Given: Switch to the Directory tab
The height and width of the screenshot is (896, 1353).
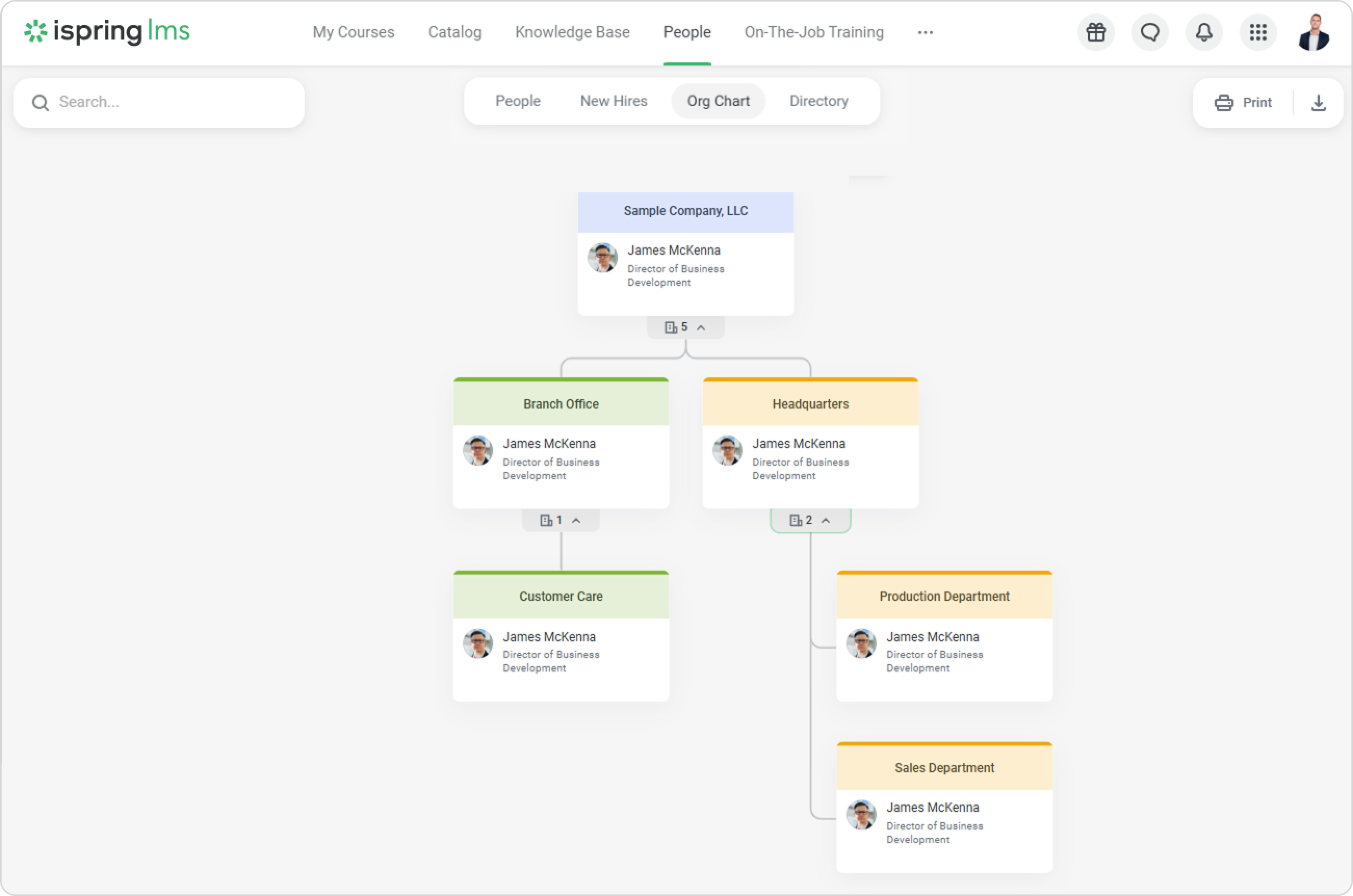Looking at the screenshot, I should tap(818, 101).
